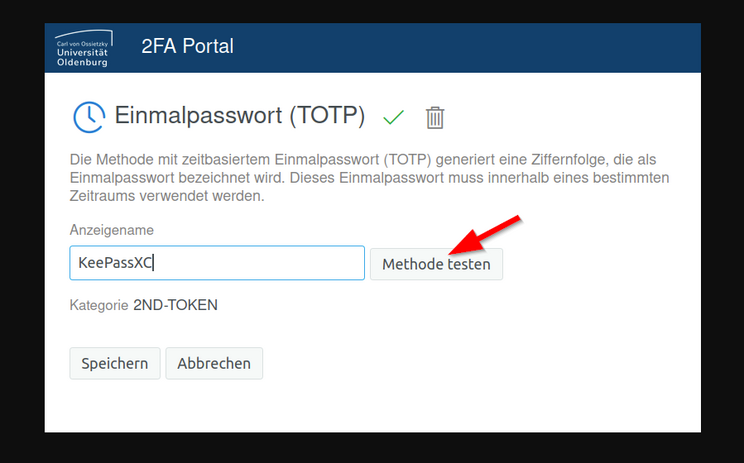Save changes with the Speichern button

click(114, 363)
